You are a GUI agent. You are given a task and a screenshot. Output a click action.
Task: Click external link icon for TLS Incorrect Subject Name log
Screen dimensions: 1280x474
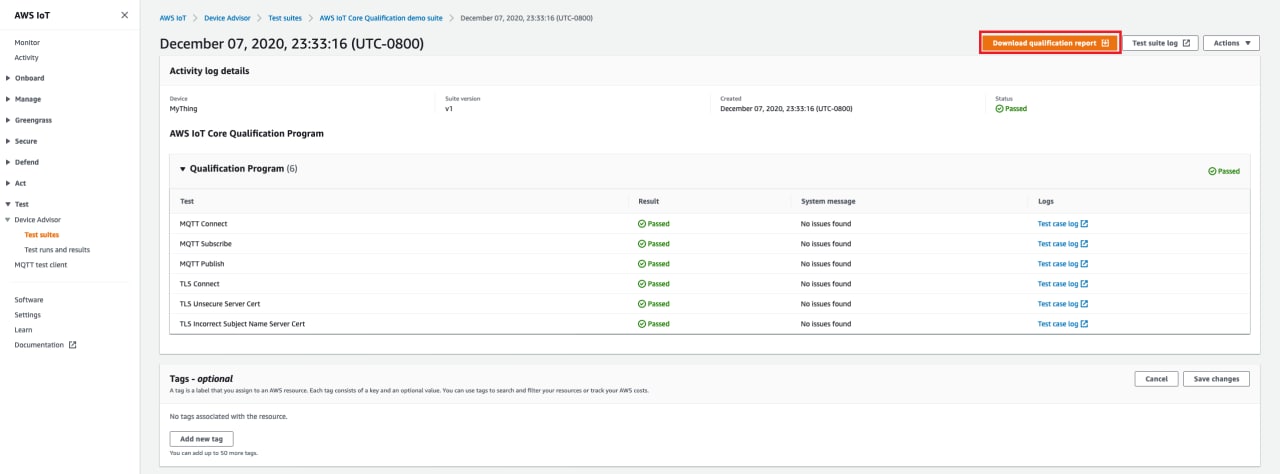pyautogui.click(x=1084, y=324)
